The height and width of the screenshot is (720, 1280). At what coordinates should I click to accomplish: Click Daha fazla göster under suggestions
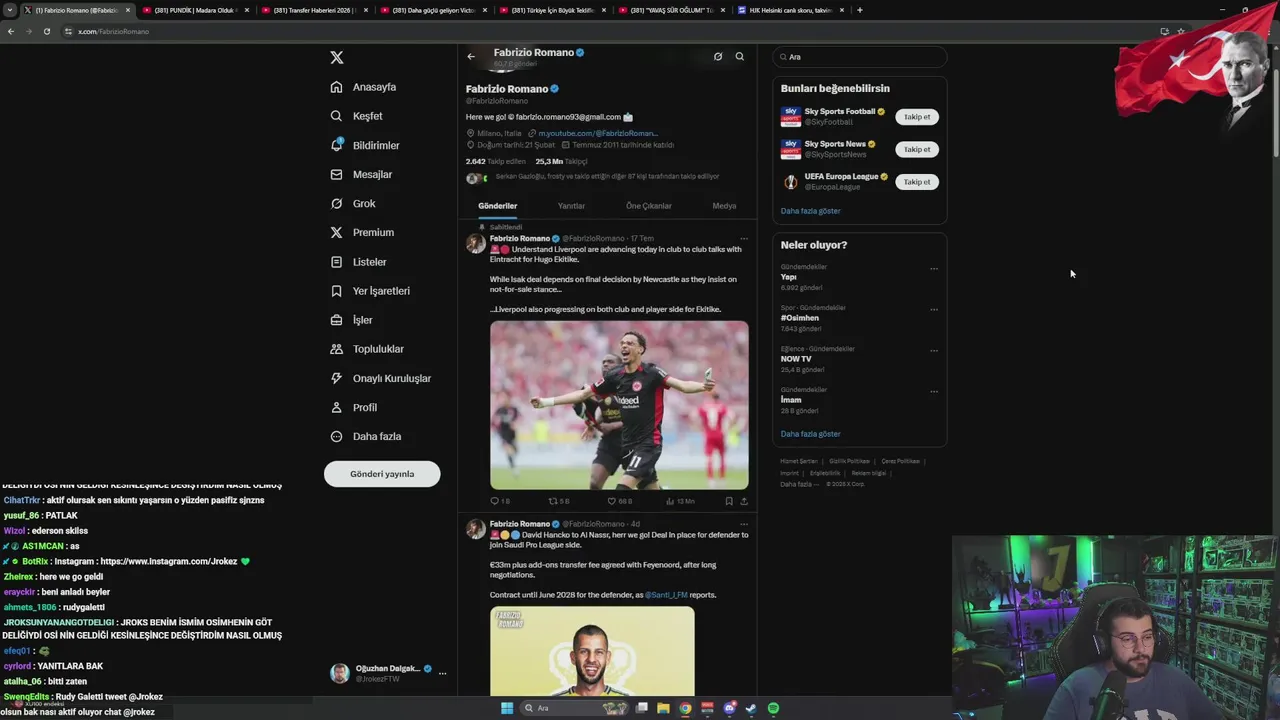tap(810, 211)
